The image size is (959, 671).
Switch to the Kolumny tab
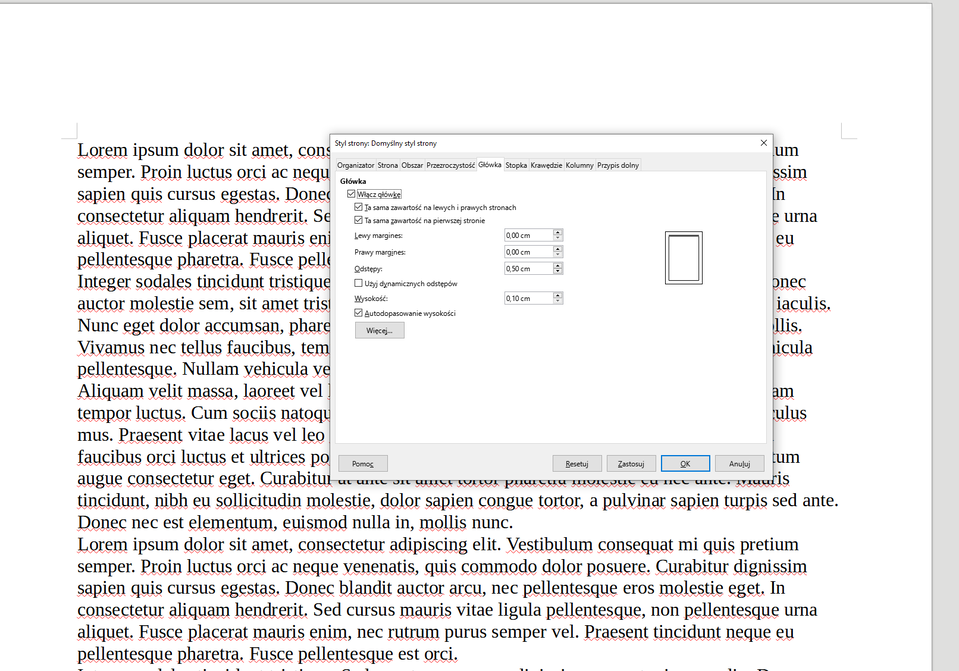pyautogui.click(x=580, y=165)
